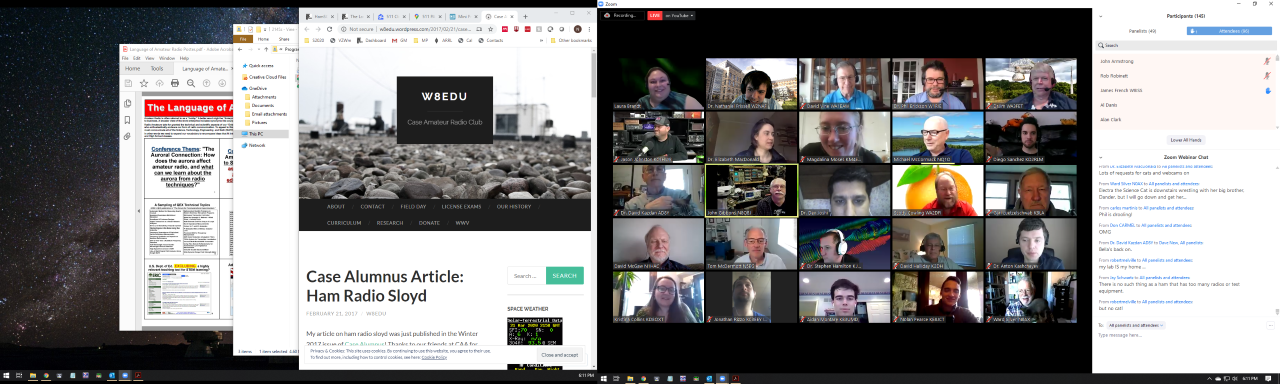
Task: Open Acrobat Window menu
Action: point(167,58)
